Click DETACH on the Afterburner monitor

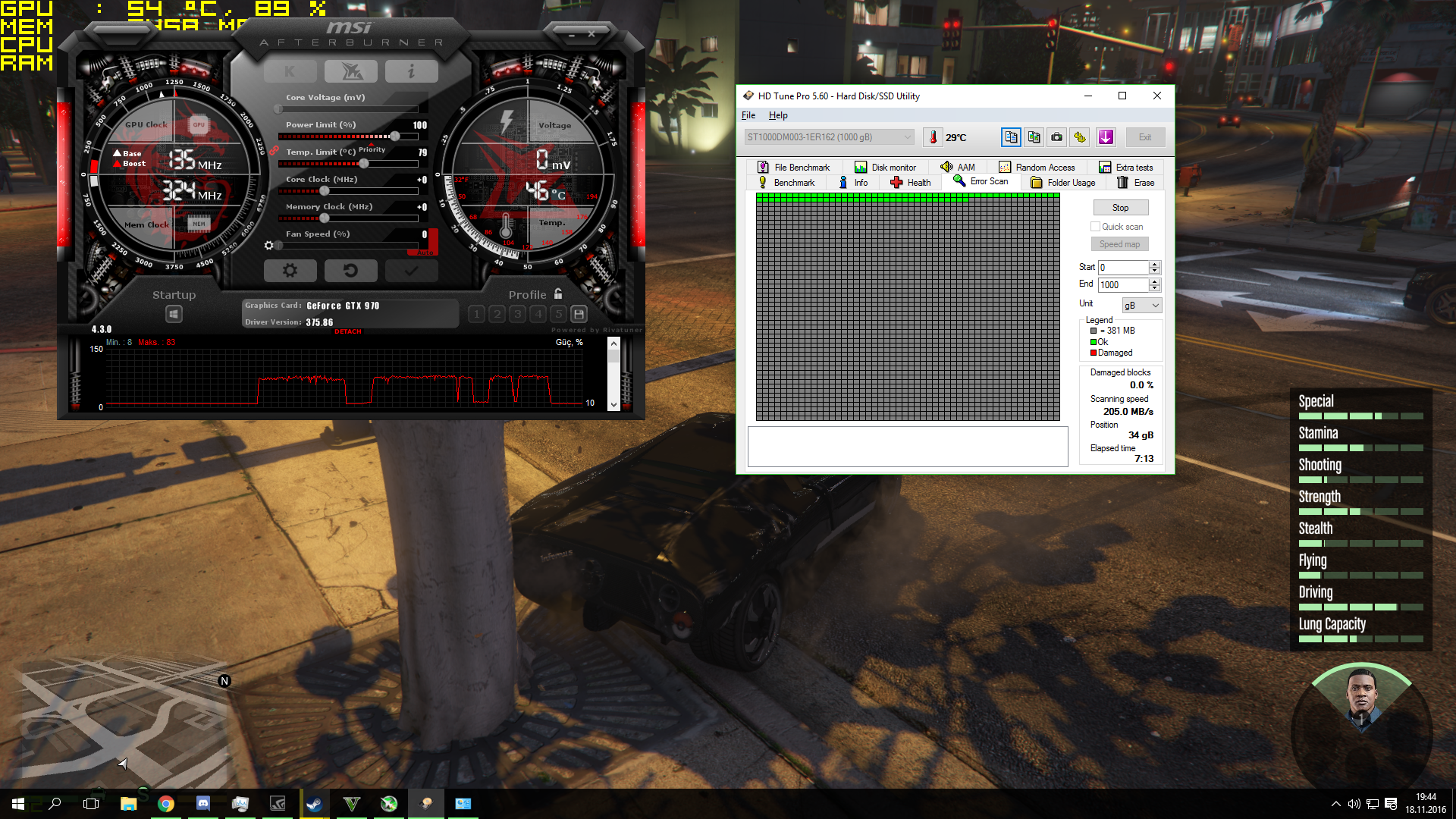click(x=348, y=331)
